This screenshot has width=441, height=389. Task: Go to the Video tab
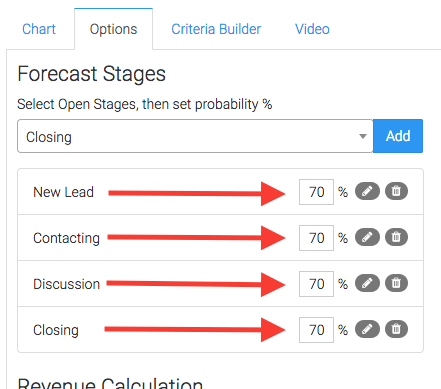click(312, 29)
